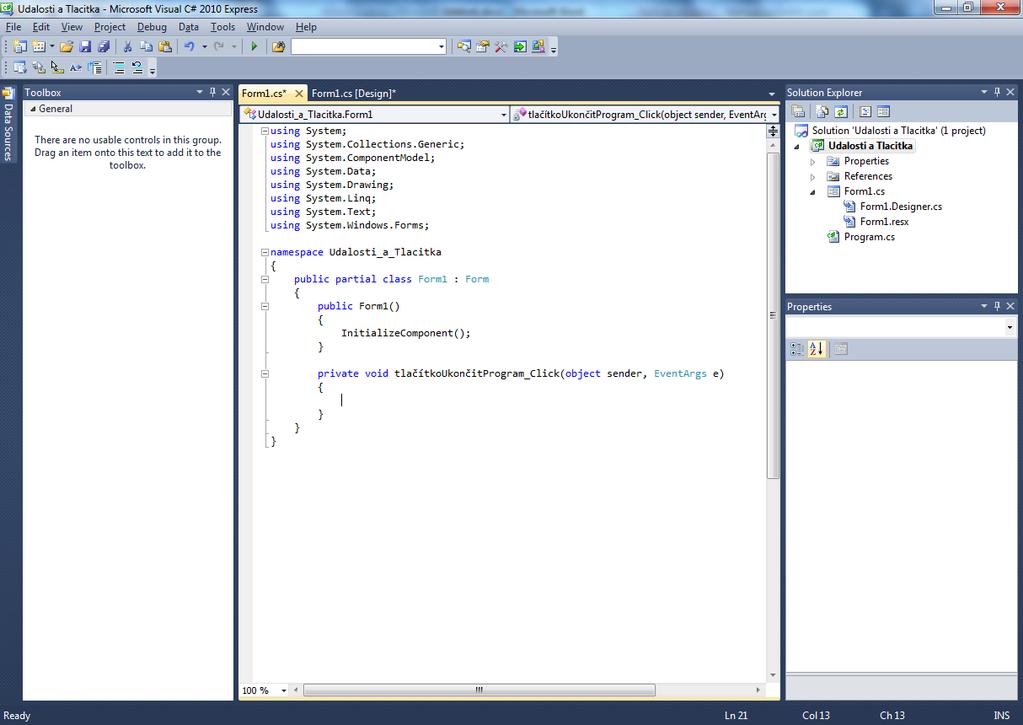
Task: Click the Copy icon in the toolbar
Action: [x=146, y=46]
